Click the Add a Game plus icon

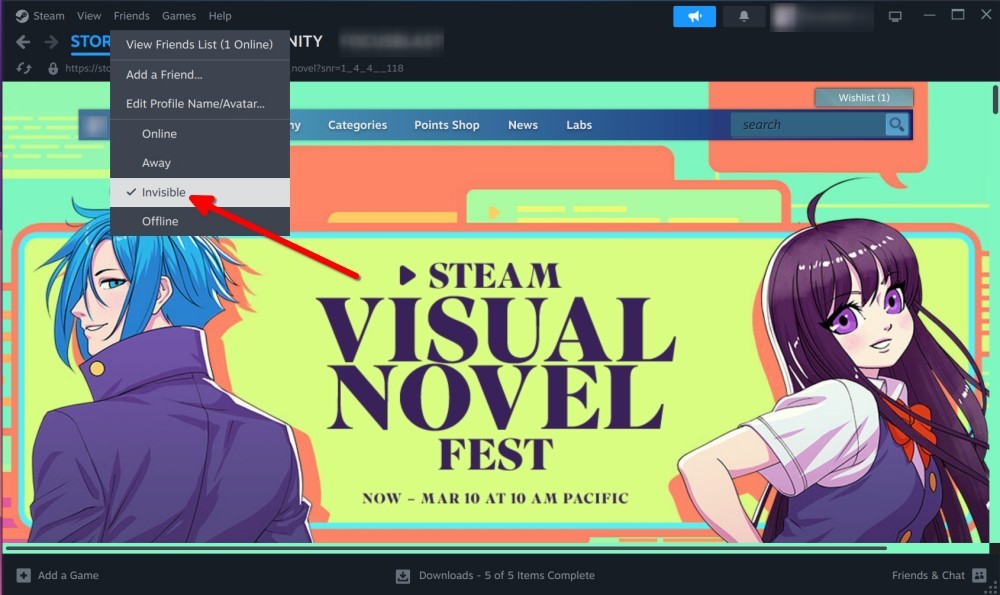coord(24,575)
